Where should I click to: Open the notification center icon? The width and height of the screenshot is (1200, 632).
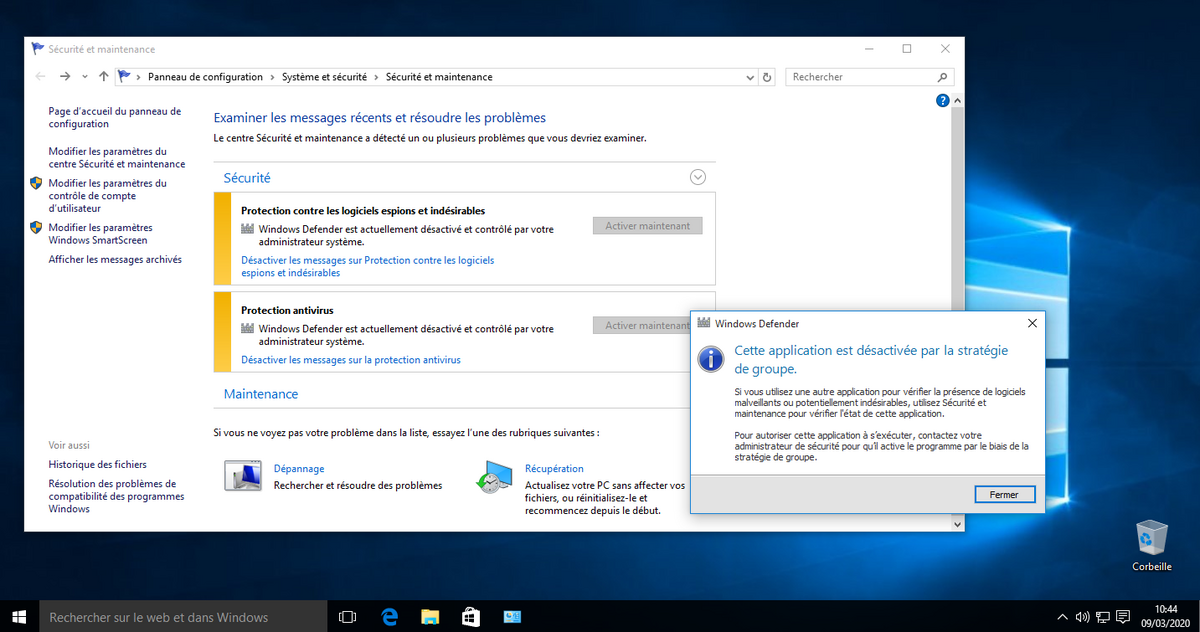coord(1124,617)
